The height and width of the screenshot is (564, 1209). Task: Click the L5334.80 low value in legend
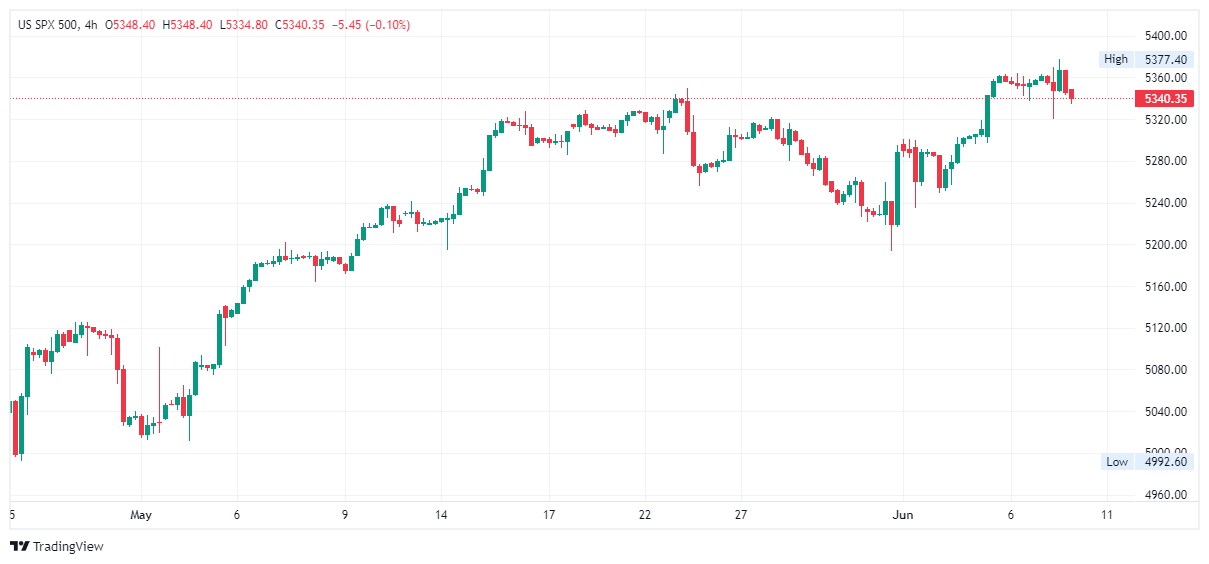[x=245, y=24]
